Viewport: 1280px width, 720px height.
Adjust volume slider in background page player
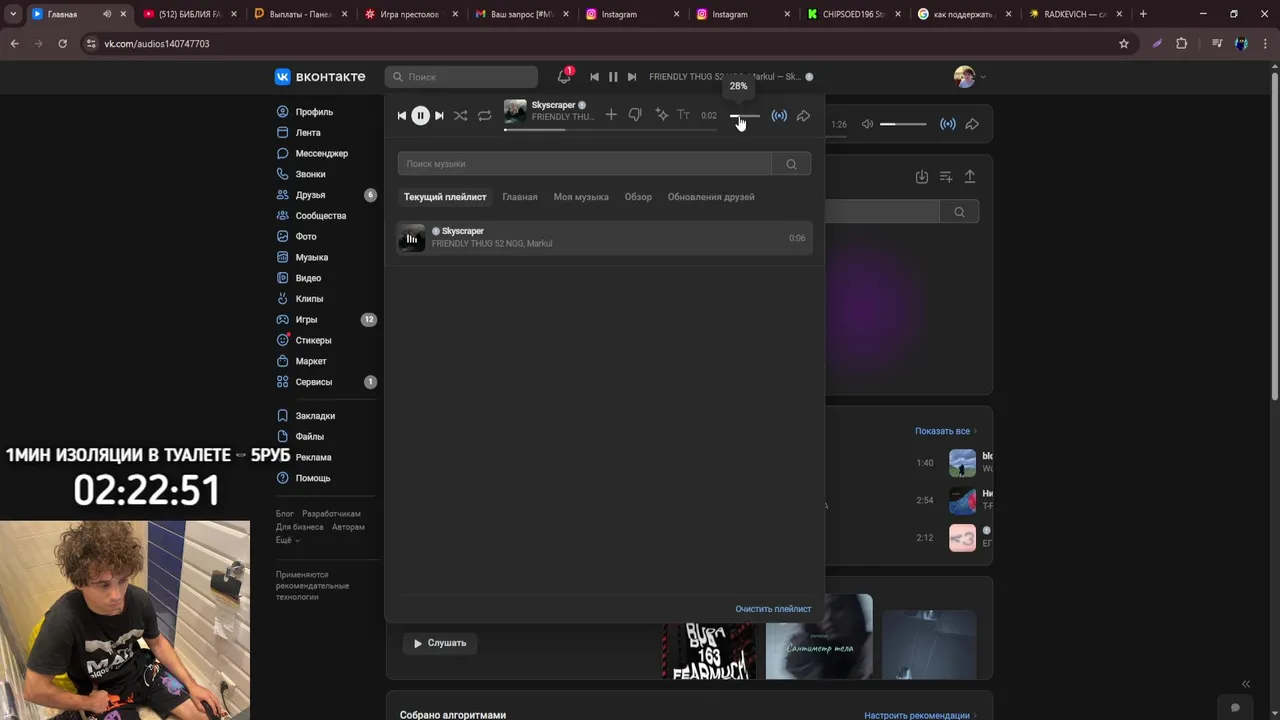click(x=903, y=124)
